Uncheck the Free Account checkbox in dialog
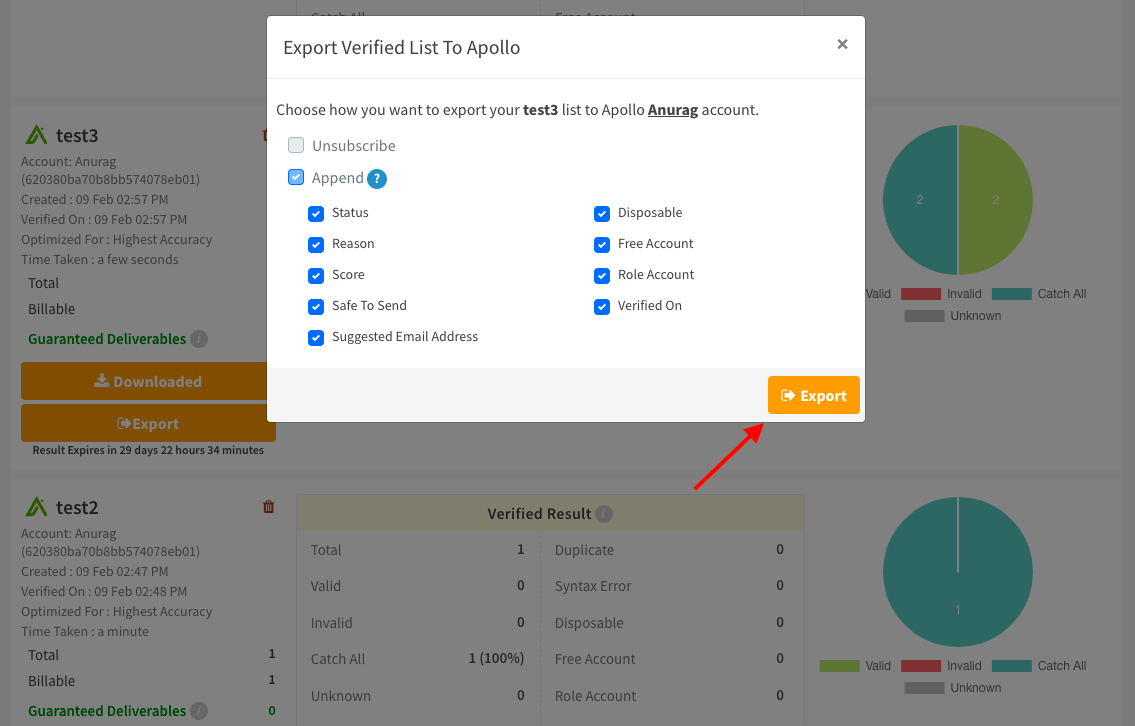The width and height of the screenshot is (1135, 726). [602, 245]
